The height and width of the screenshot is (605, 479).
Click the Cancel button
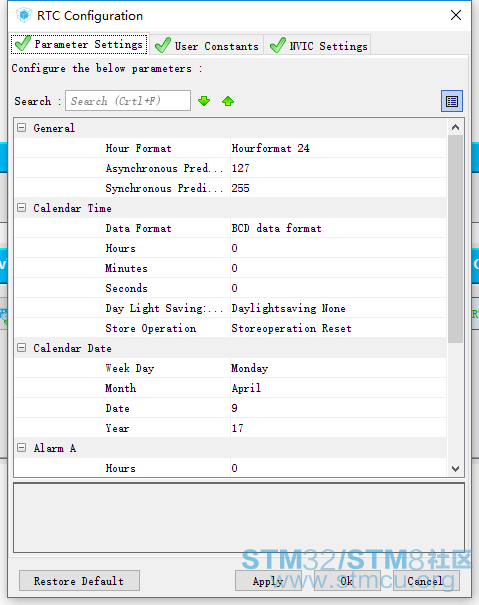[426, 581]
